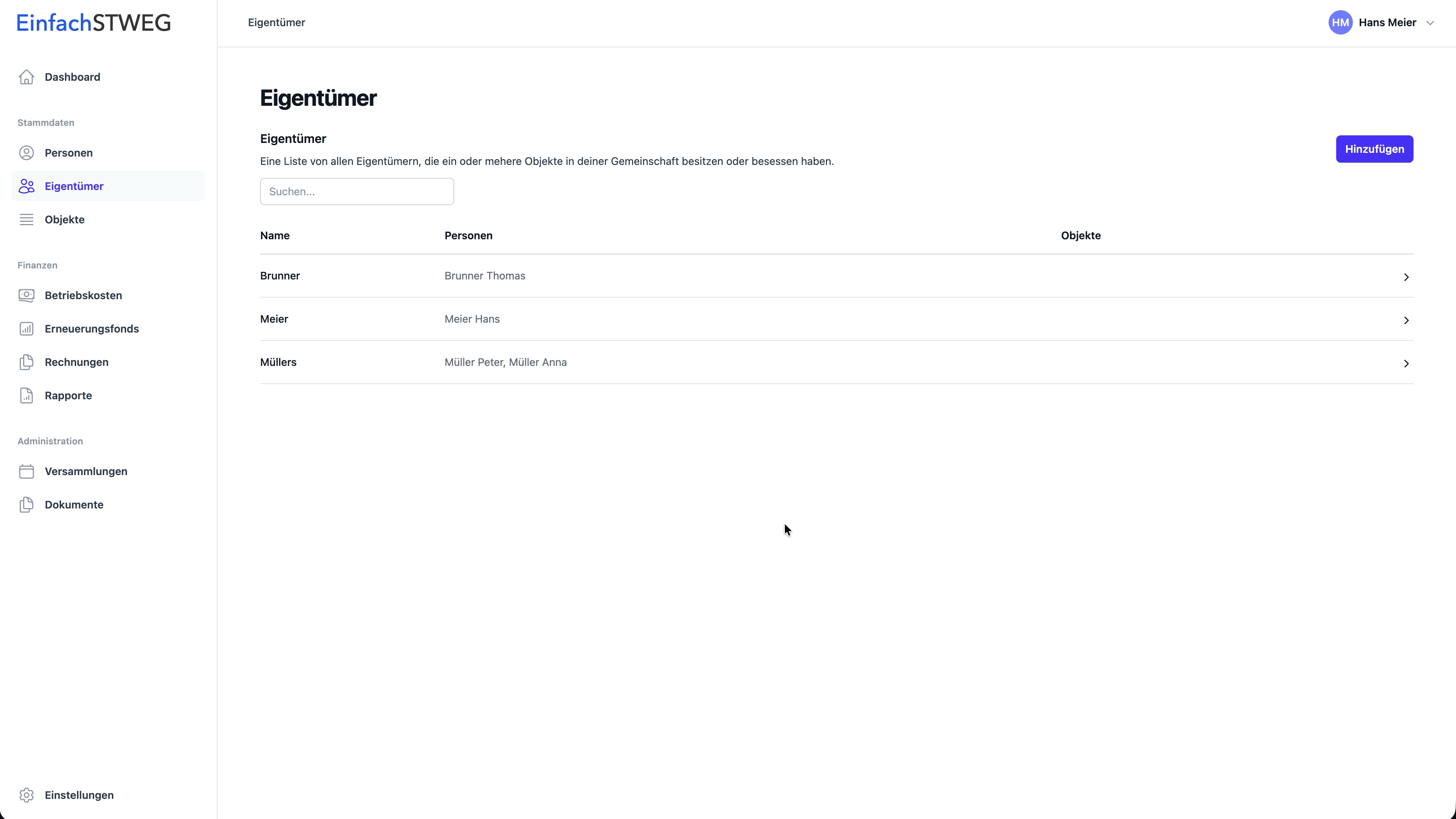
Task: Select the Eigentümer sidebar item
Action: [74, 186]
